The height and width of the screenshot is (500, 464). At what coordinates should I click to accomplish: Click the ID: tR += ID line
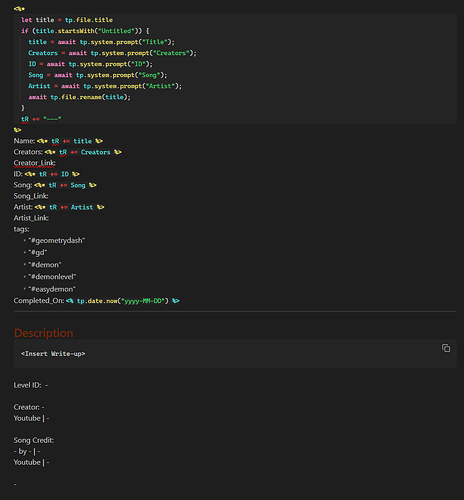pyautogui.click(x=47, y=174)
